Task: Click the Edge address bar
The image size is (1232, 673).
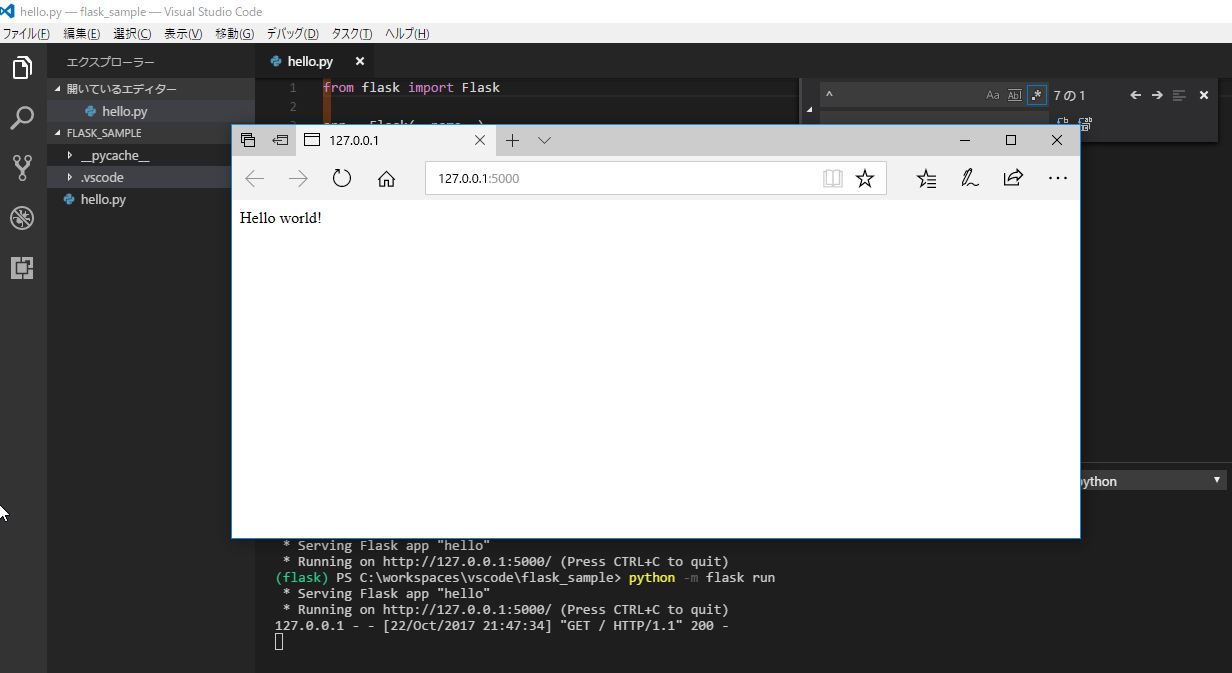Action: pos(620,178)
